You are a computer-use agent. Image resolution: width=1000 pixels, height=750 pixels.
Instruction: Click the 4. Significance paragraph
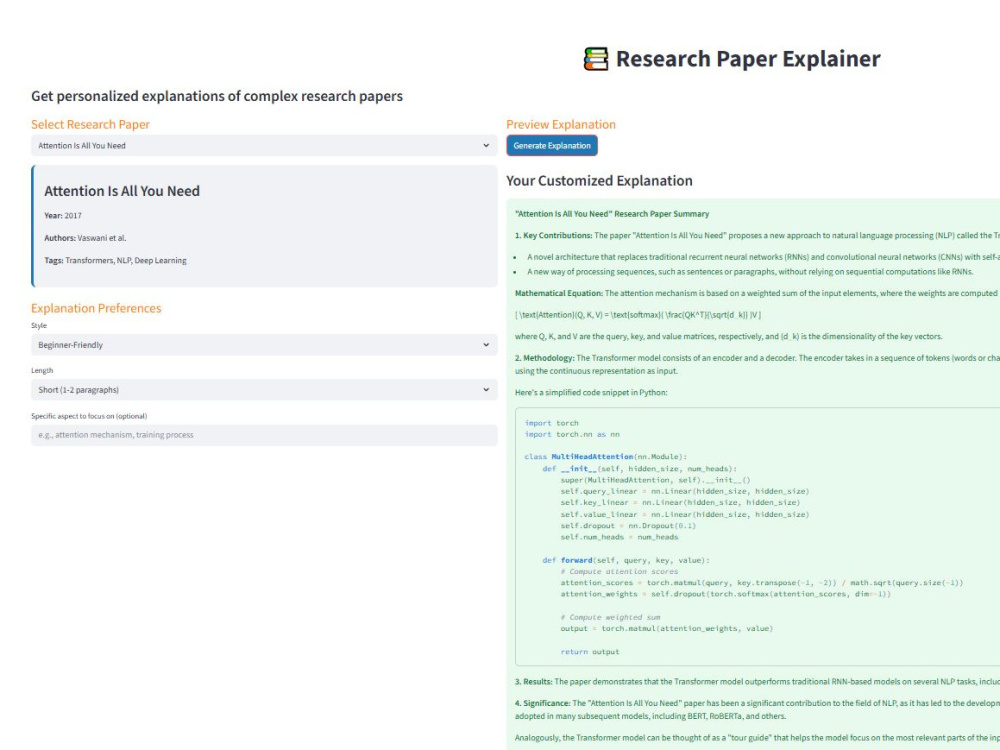757,709
